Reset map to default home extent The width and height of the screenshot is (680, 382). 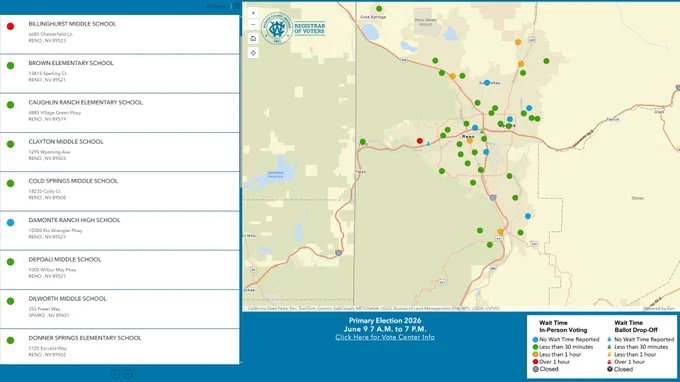(x=253, y=39)
